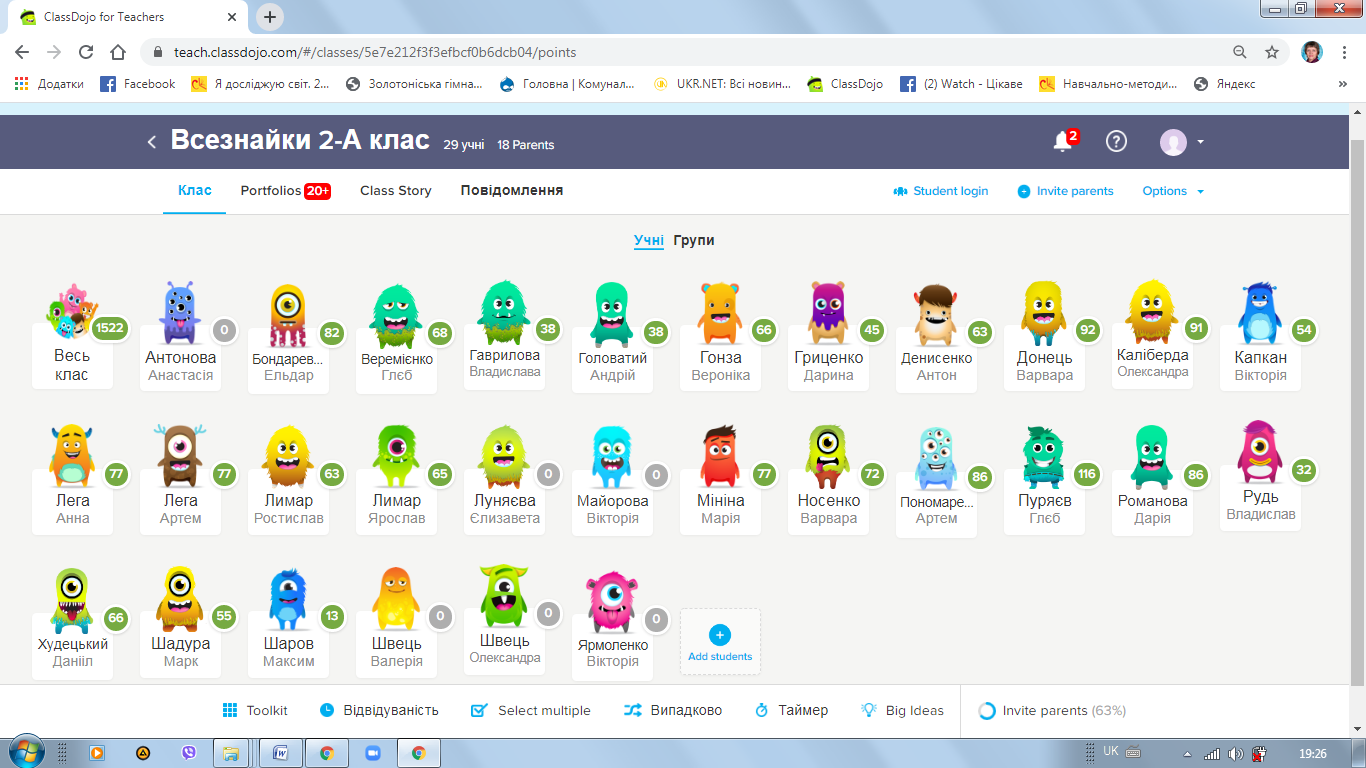This screenshot has width=1366, height=768.
Task: Switch to the Групи view
Action: (x=694, y=240)
